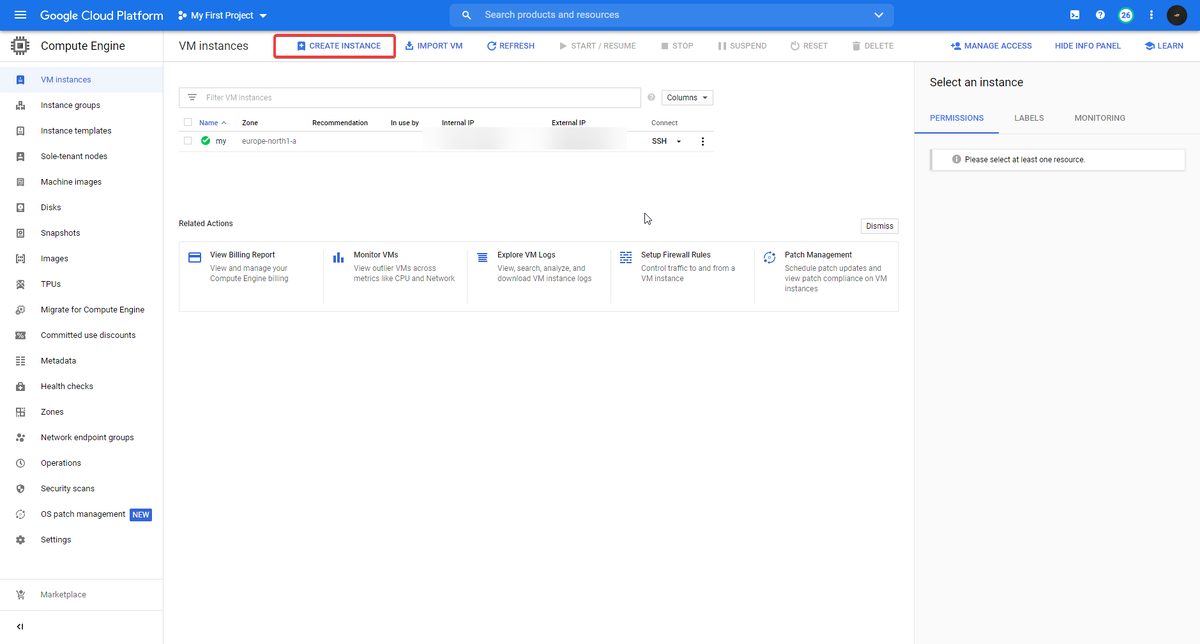This screenshot has height=644, width=1200.
Task: Click the TPUs sidebar icon
Action: [x=20, y=284]
